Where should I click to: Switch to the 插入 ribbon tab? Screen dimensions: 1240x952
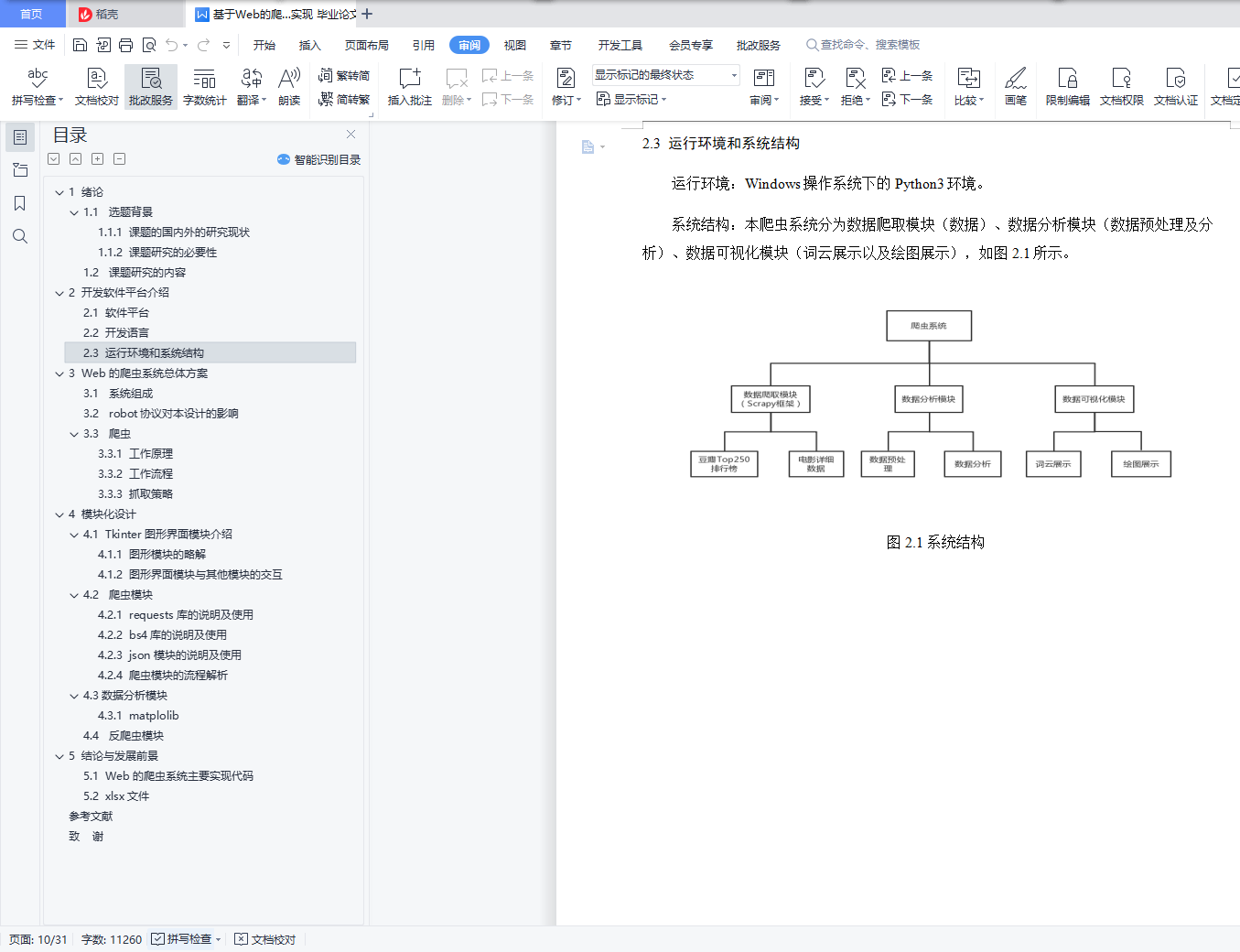pos(310,45)
